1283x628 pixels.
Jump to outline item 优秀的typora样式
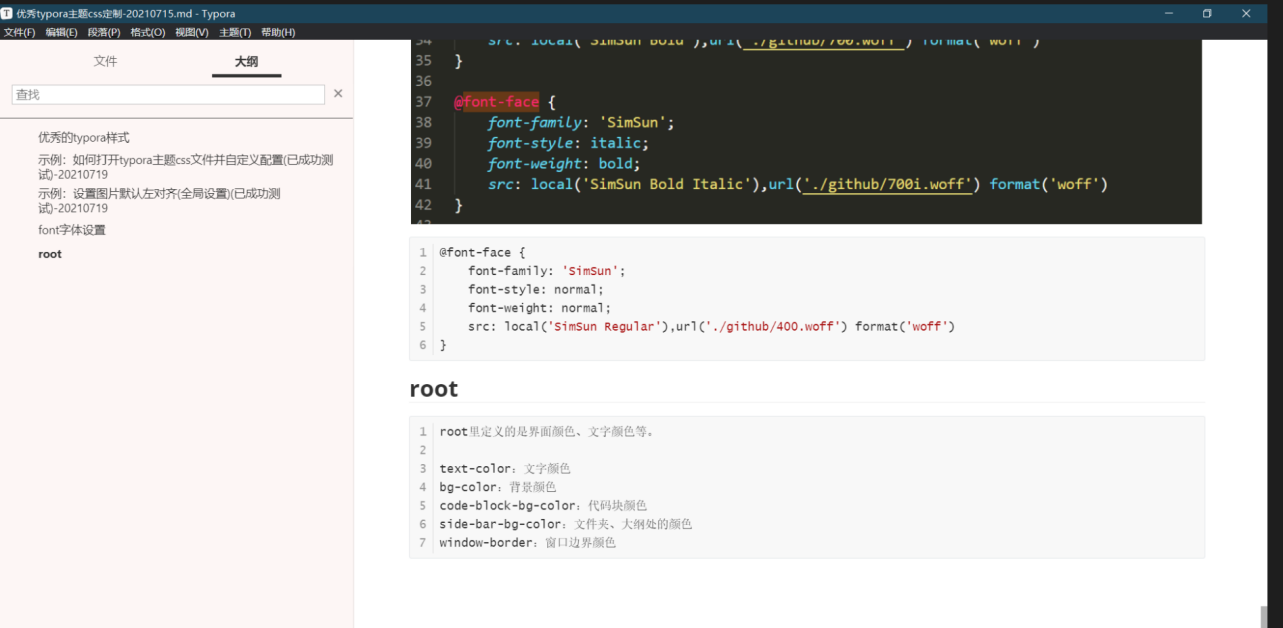pyautogui.click(x=84, y=138)
